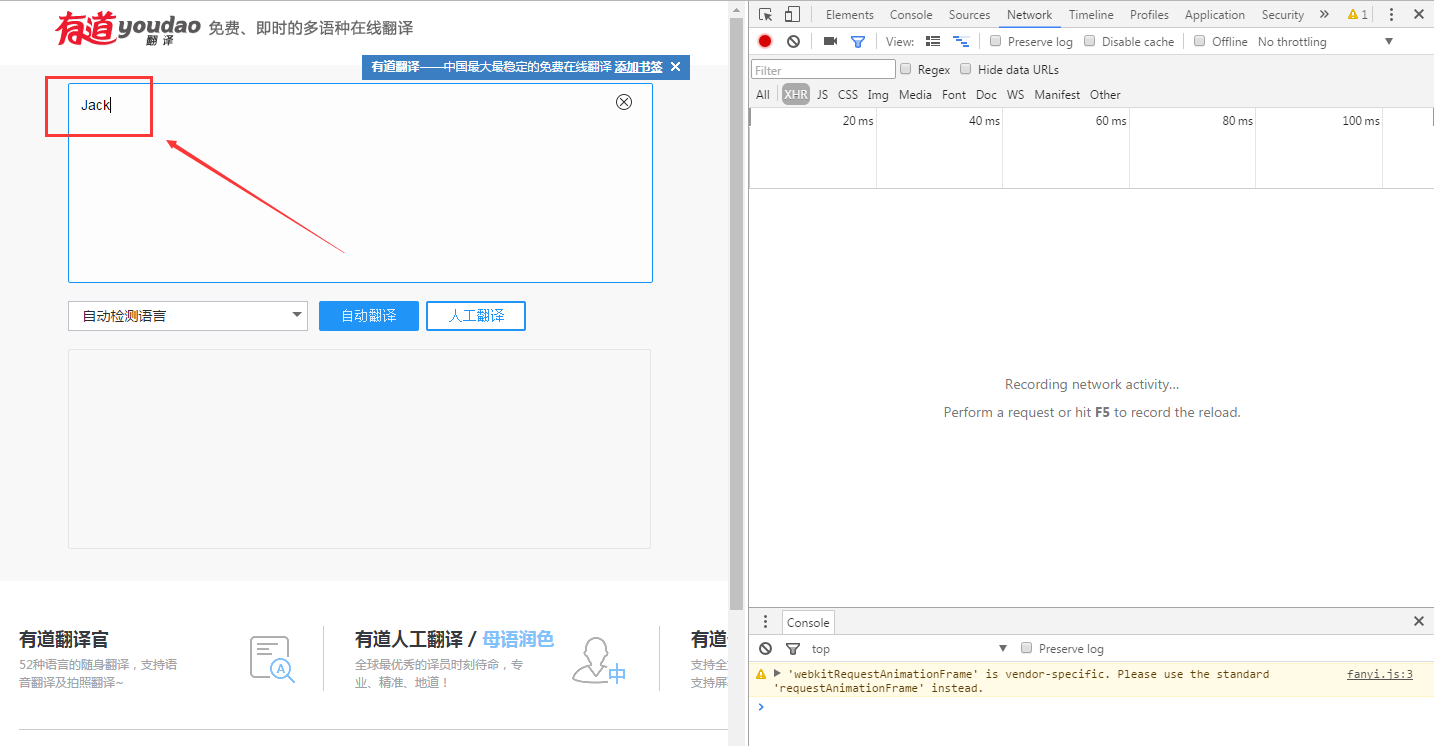Enable Preserve log in the console drawer
1434x746 pixels.
point(1026,648)
